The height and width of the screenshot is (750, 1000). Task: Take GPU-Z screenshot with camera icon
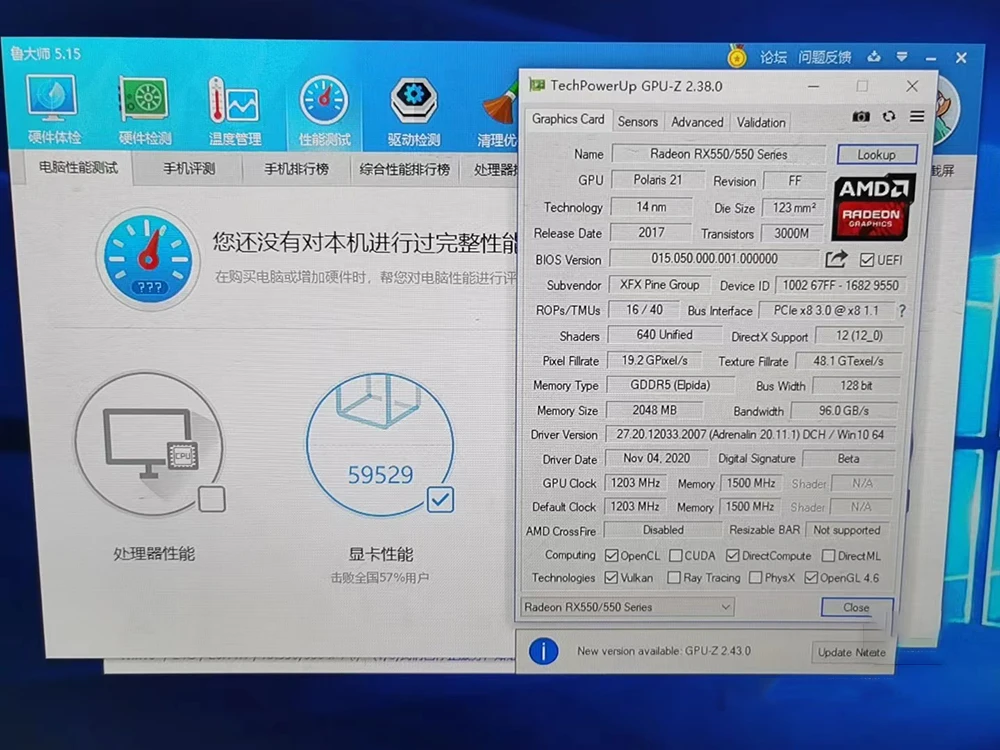tap(861, 117)
